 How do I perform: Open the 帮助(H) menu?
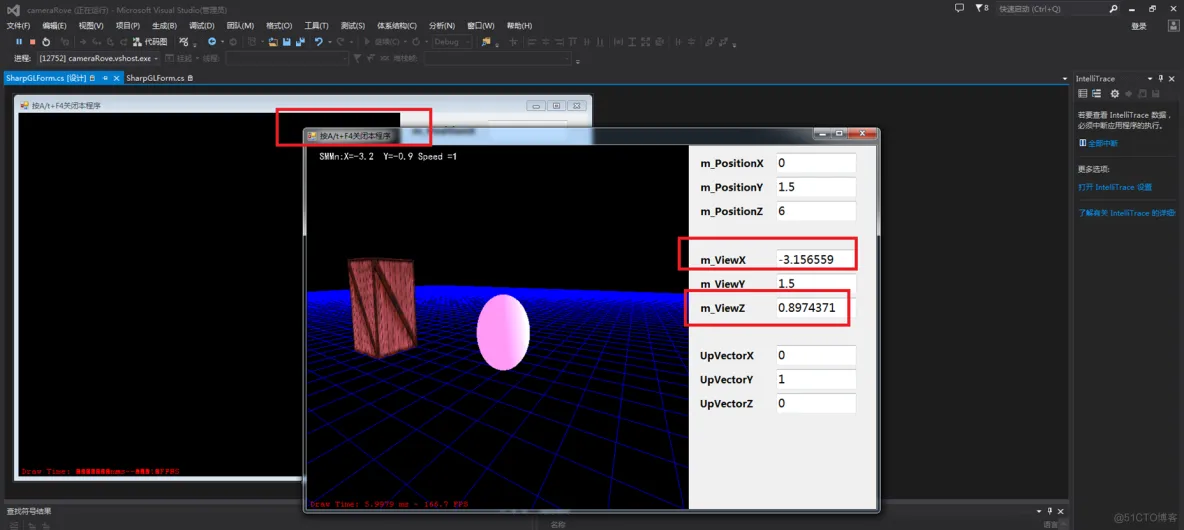point(520,26)
